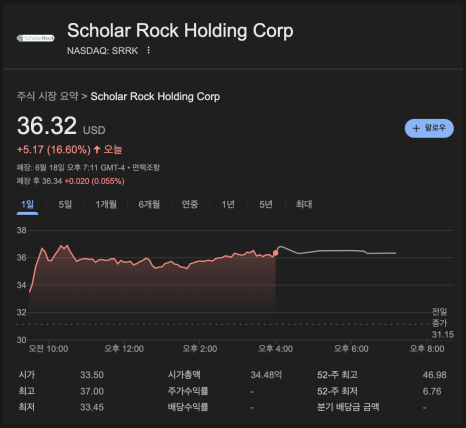Click the +5.17 (16.60%) daily change text
This screenshot has width=466, height=428.
coord(54,150)
